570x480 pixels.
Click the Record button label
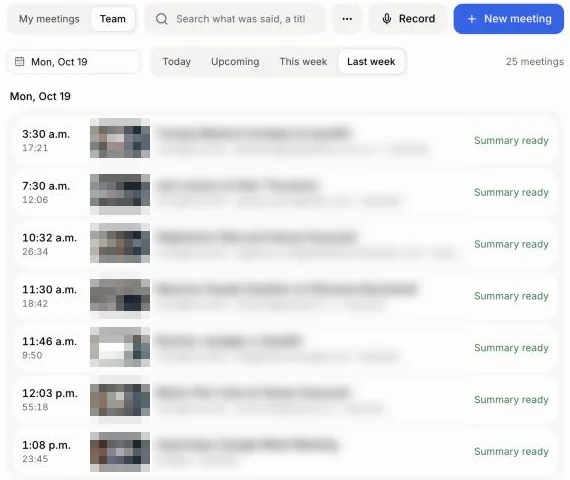click(417, 19)
